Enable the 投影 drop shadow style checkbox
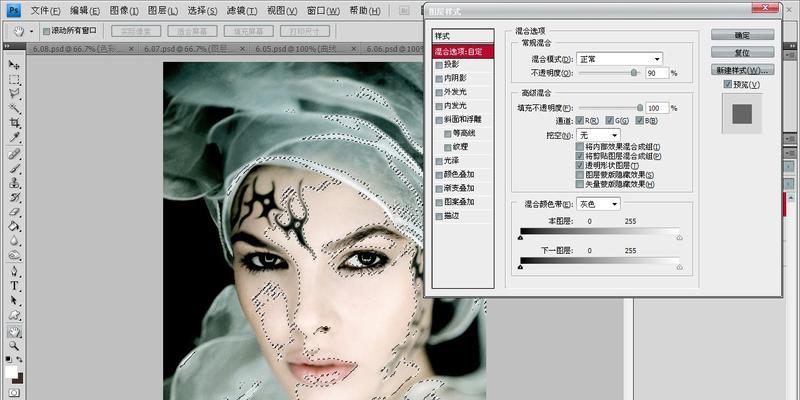Viewport: 800px width, 400px height. pyautogui.click(x=439, y=65)
